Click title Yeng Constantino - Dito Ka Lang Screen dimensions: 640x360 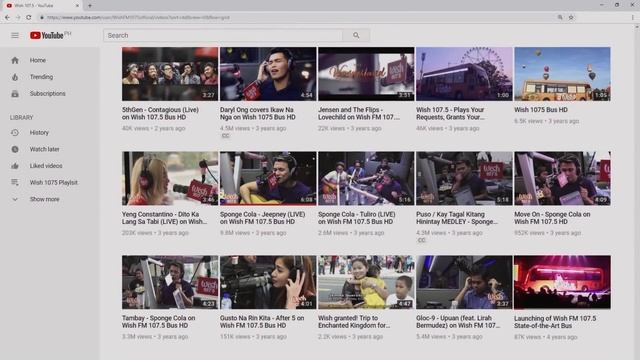pyautogui.click(x=164, y=218)
